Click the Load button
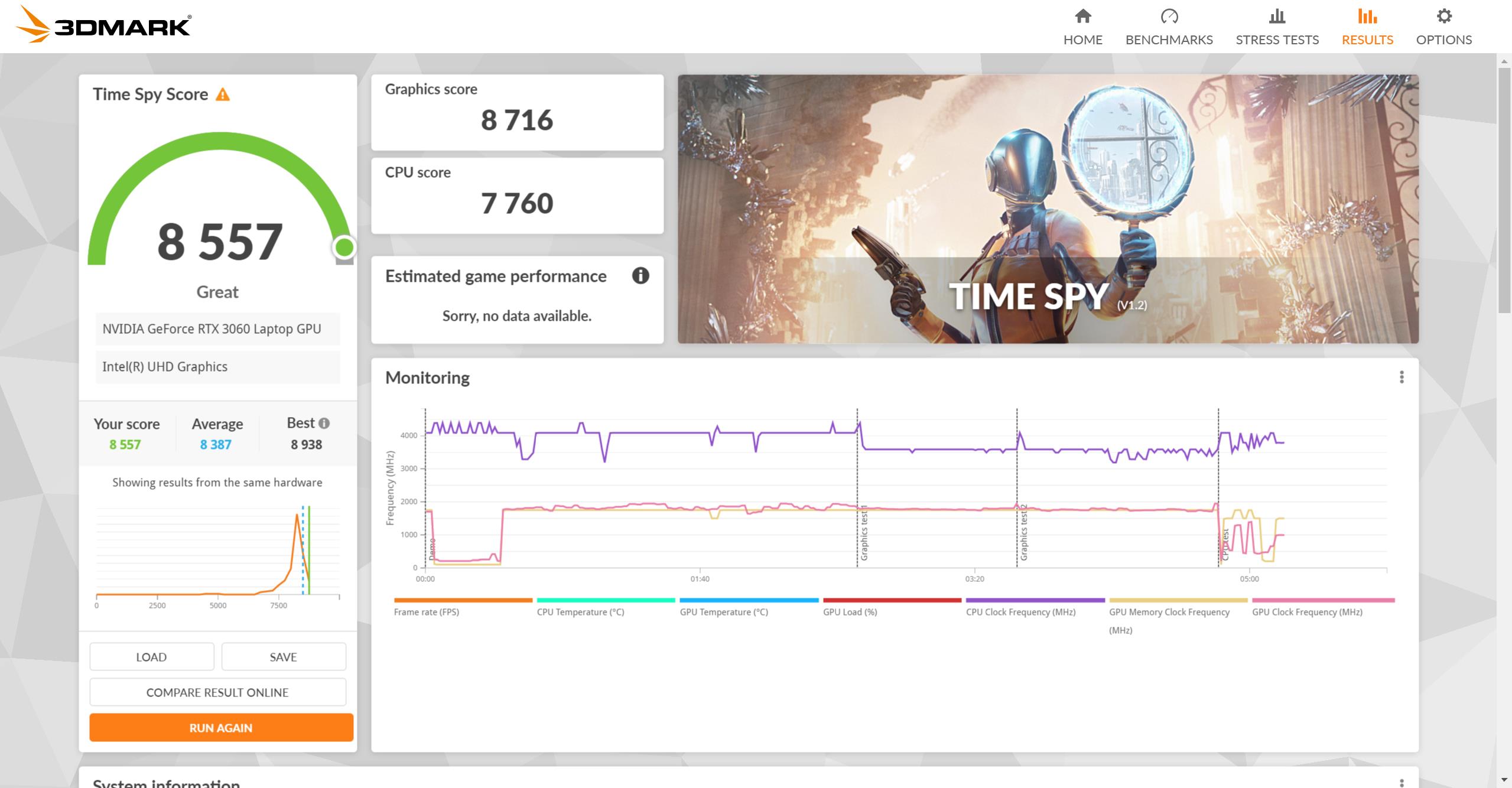The width and height of the screenshot is (1512, 788). (151, 657)
